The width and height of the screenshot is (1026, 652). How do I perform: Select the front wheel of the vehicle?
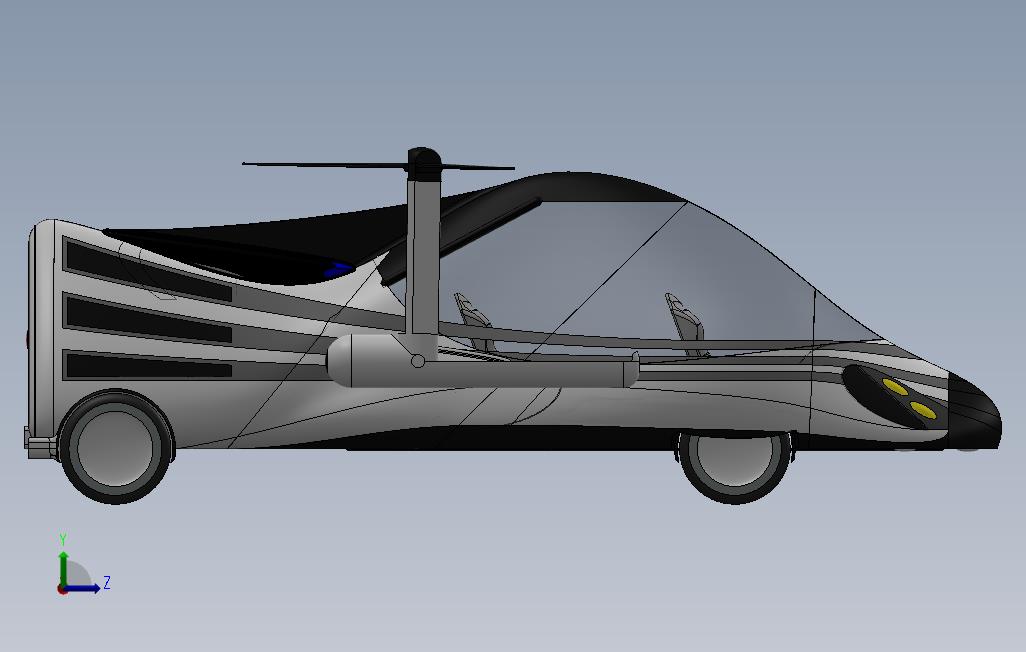pos(734,466)
